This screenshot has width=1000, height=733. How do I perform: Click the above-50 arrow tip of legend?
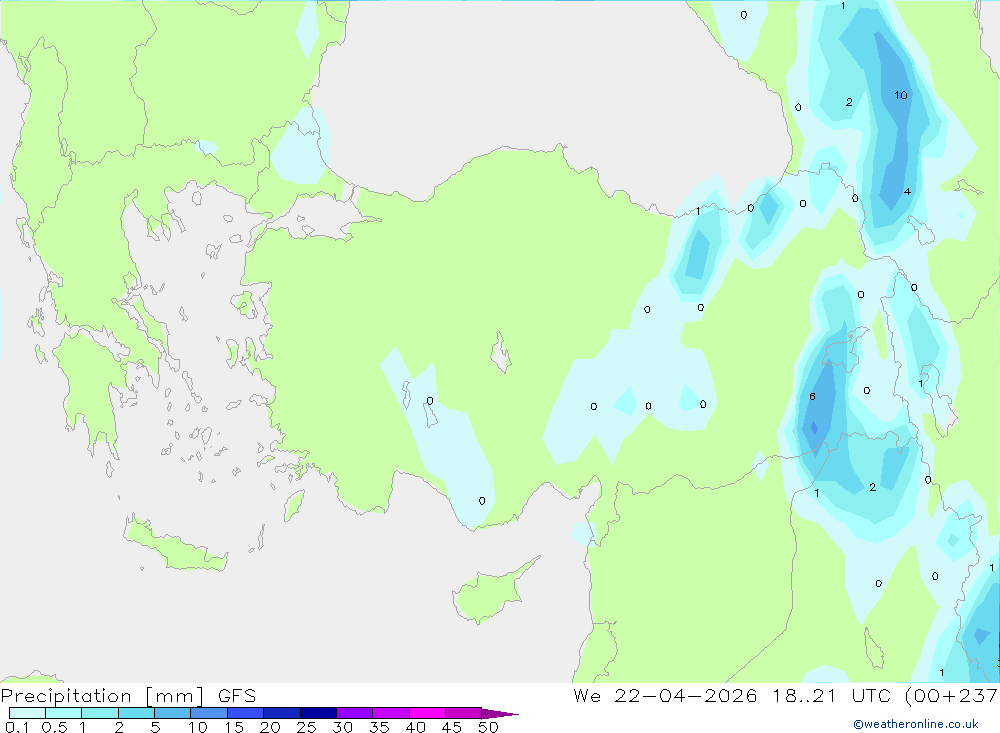[x=499, y=714]
